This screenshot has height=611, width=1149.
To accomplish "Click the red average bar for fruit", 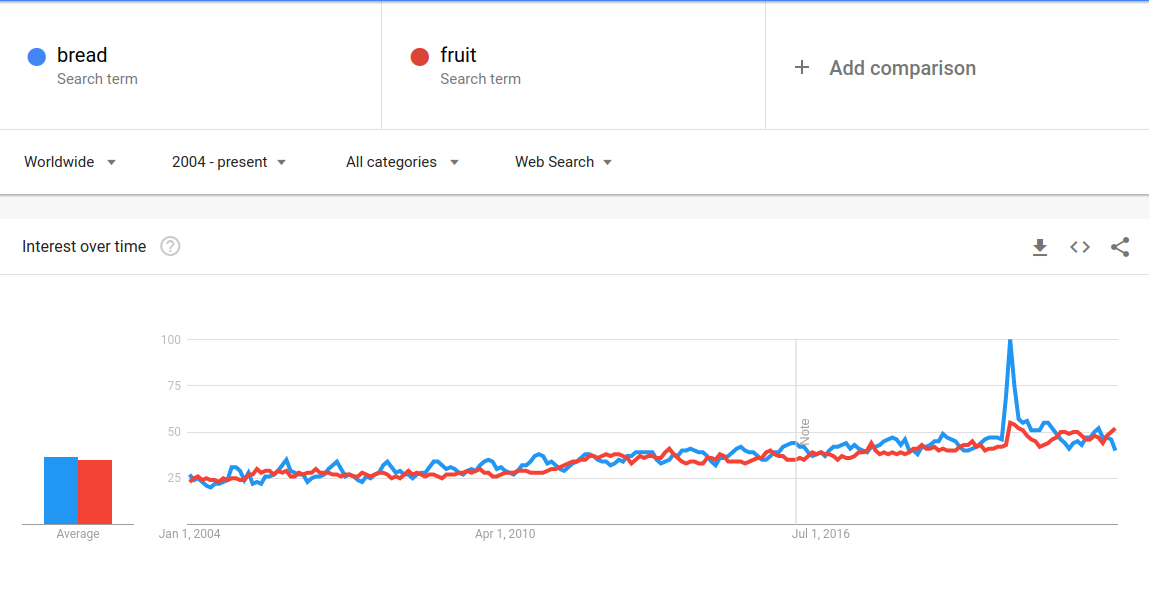I will [x=95, y=491].
